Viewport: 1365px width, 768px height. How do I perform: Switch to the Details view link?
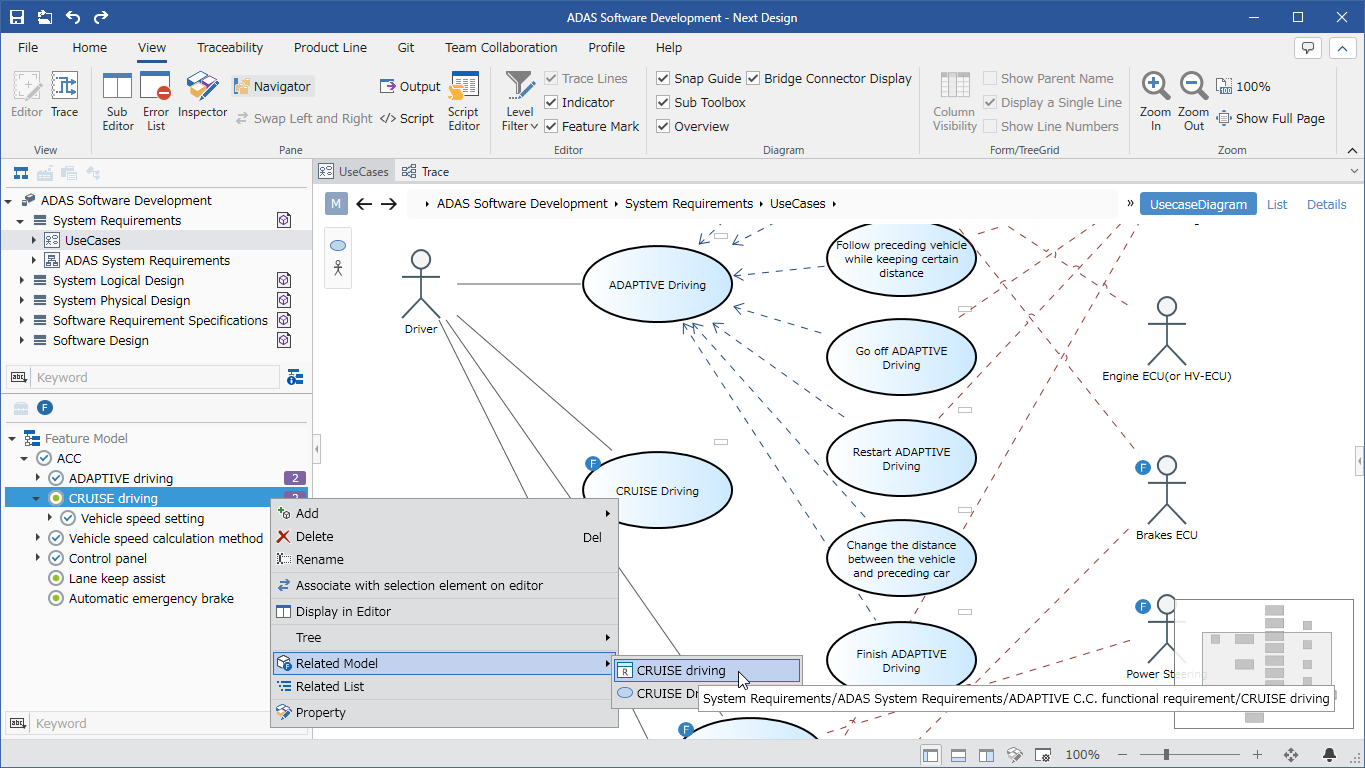point(1326,204)
